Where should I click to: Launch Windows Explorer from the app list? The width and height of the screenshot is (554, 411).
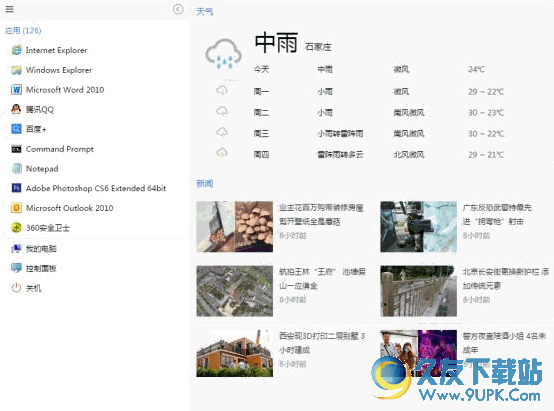pos(59,70)
